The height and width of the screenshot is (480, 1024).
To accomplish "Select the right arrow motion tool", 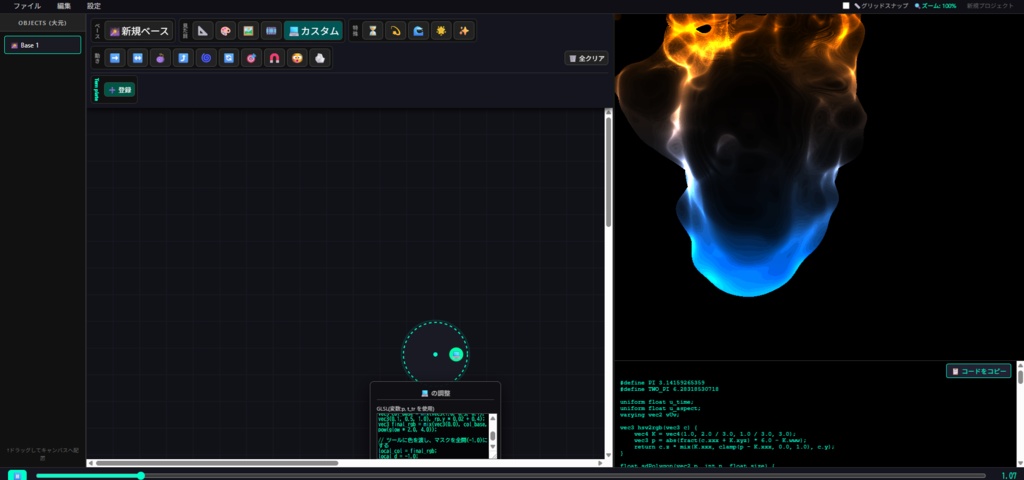I will pyautogui.click(x=114, y=58).
